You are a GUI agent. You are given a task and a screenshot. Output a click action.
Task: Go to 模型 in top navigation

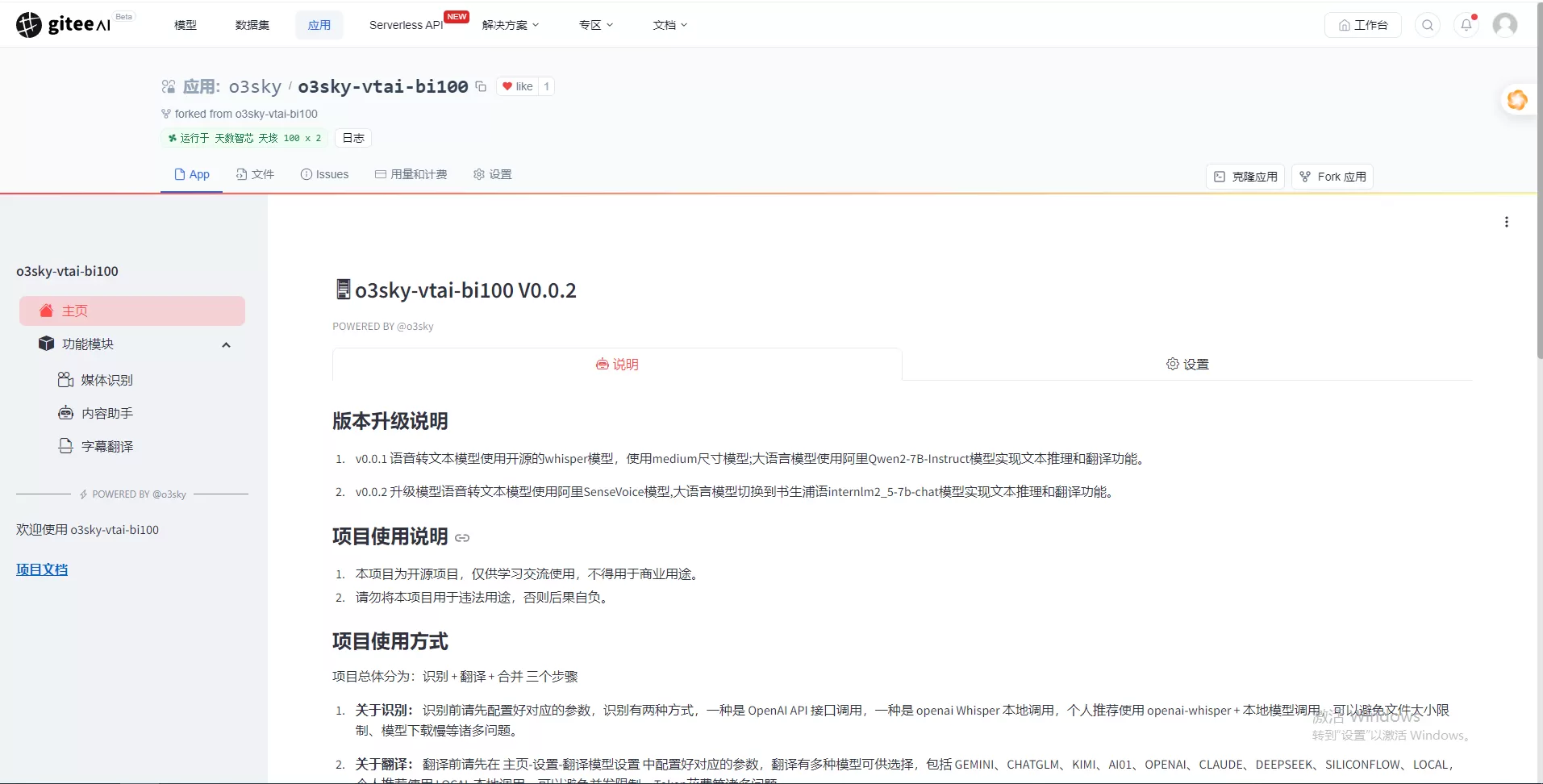click(x=186, y=25)
